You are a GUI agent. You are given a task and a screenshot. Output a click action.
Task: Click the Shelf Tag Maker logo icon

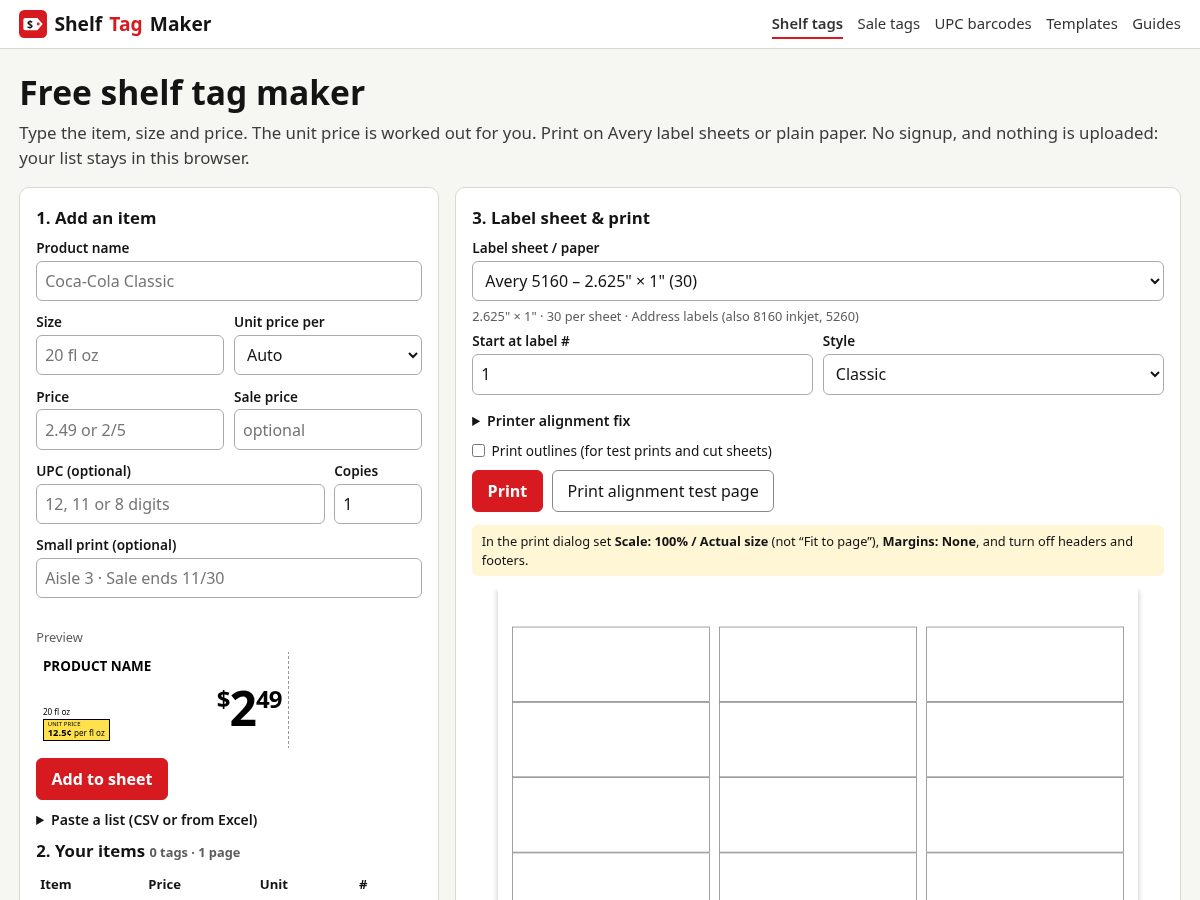point(33,24)
